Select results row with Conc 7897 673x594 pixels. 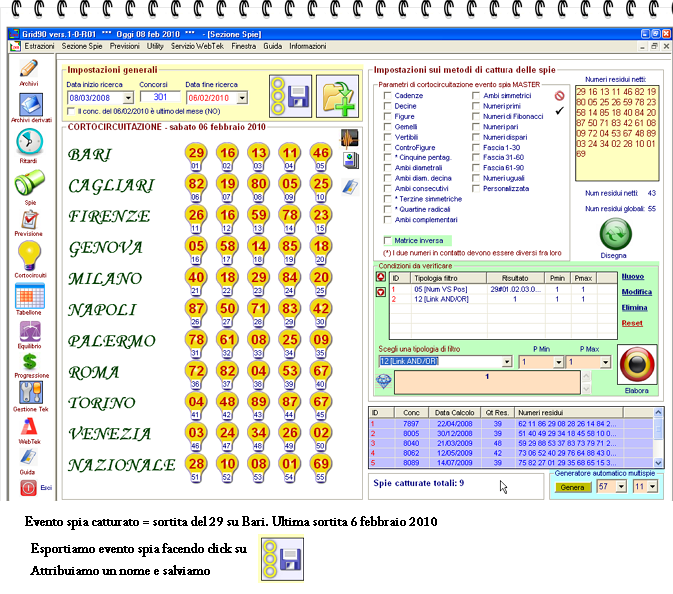pyautogui.click(x=511, y=424)
